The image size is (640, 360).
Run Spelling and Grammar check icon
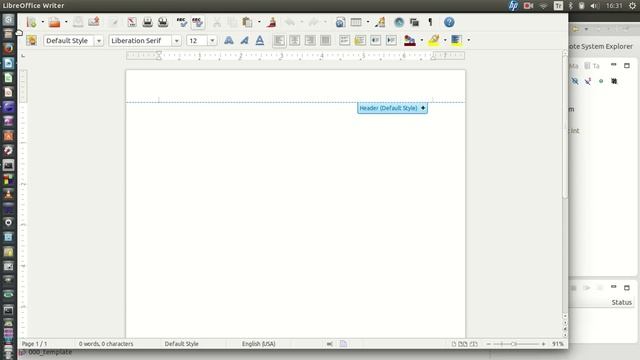(x=182, y=22)
